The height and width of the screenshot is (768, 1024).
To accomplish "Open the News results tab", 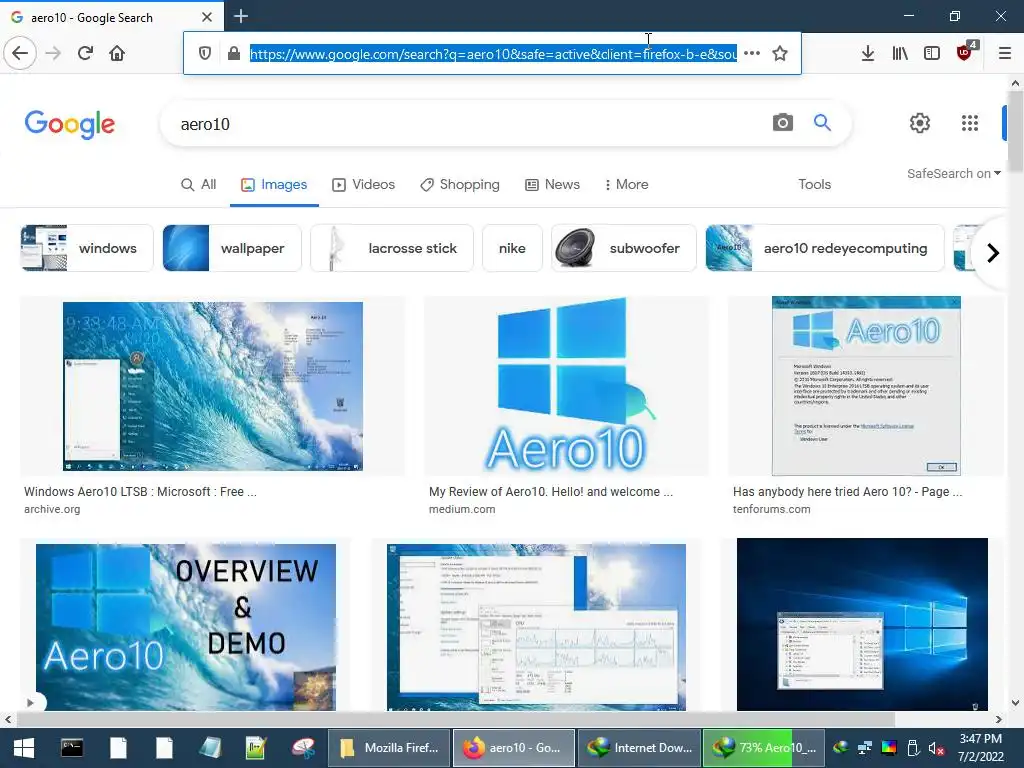I will point(552,185).
